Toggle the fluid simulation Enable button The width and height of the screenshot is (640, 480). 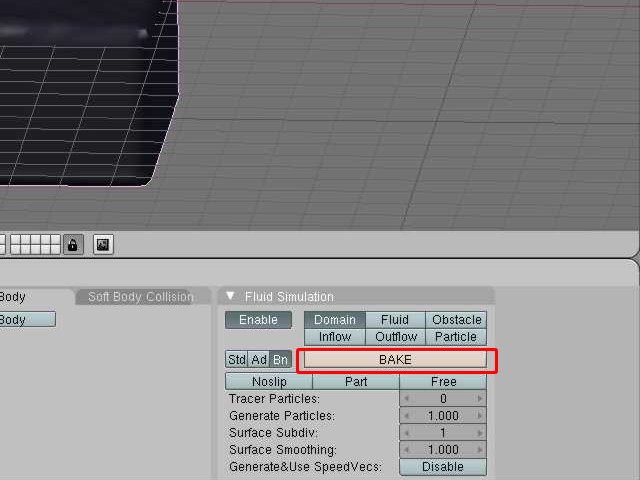pos(258,320)
